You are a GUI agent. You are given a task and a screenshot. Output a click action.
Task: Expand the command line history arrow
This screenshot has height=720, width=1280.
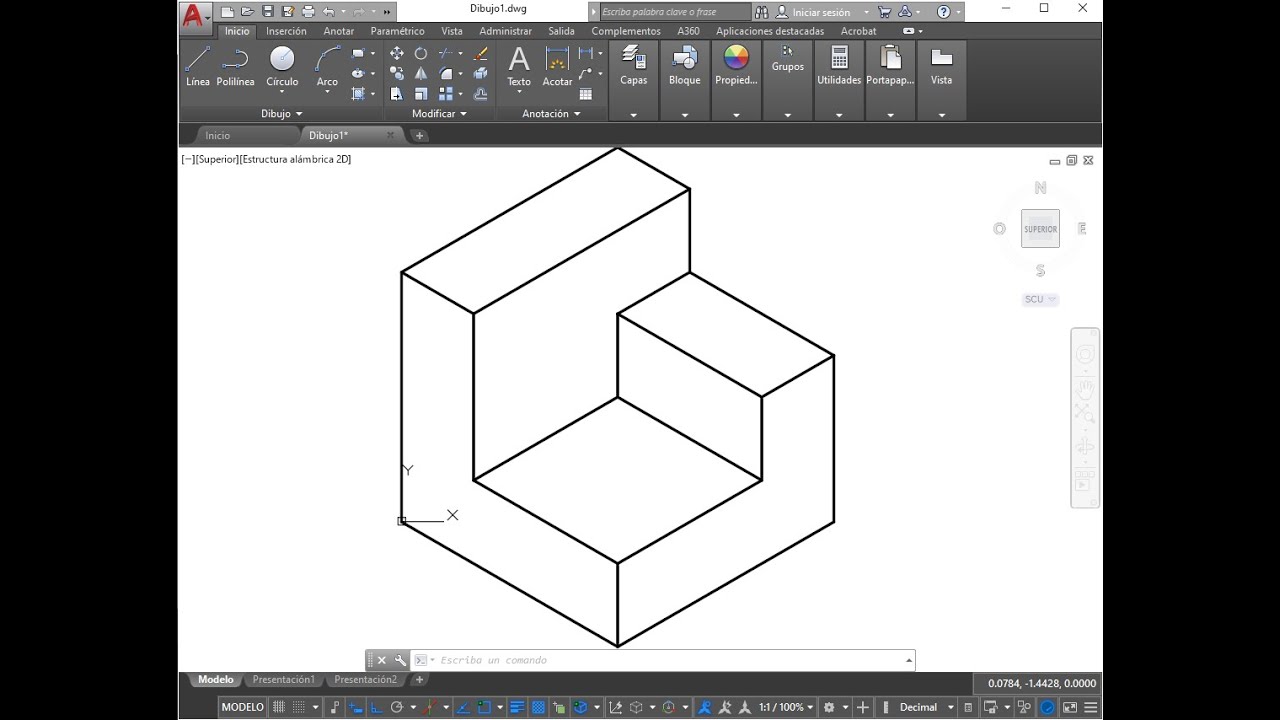(909, 660)
